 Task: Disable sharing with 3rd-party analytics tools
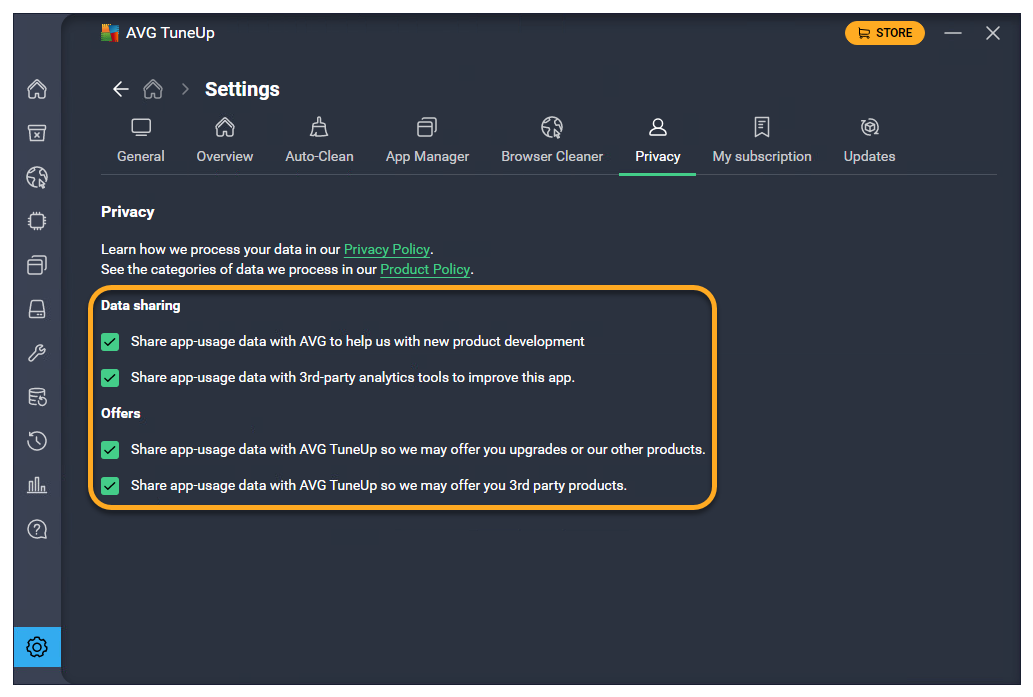[x=110, y=378]
